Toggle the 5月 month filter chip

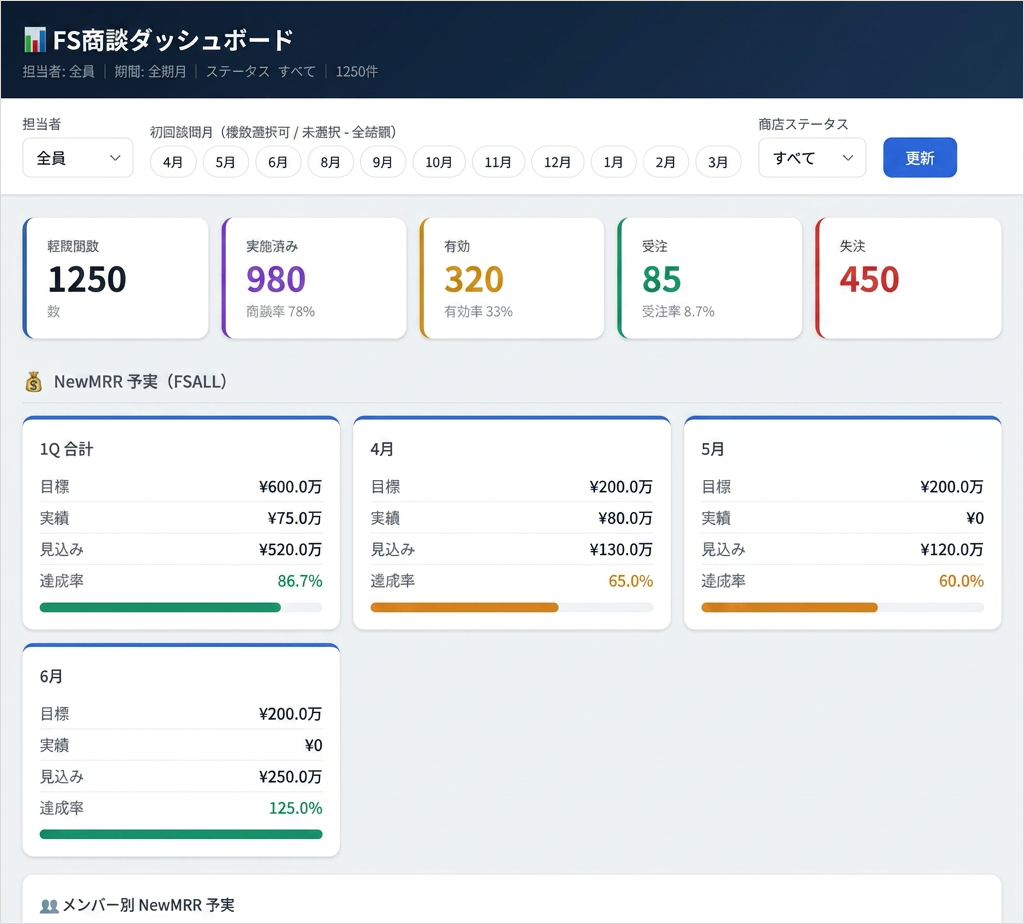225,162
